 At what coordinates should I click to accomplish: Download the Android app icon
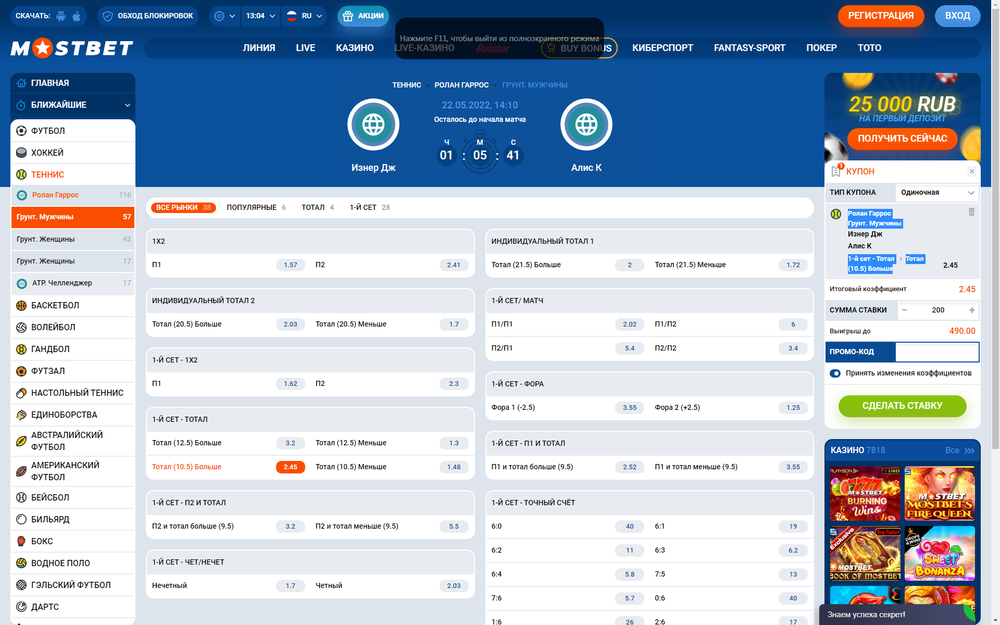pos(61,16)
